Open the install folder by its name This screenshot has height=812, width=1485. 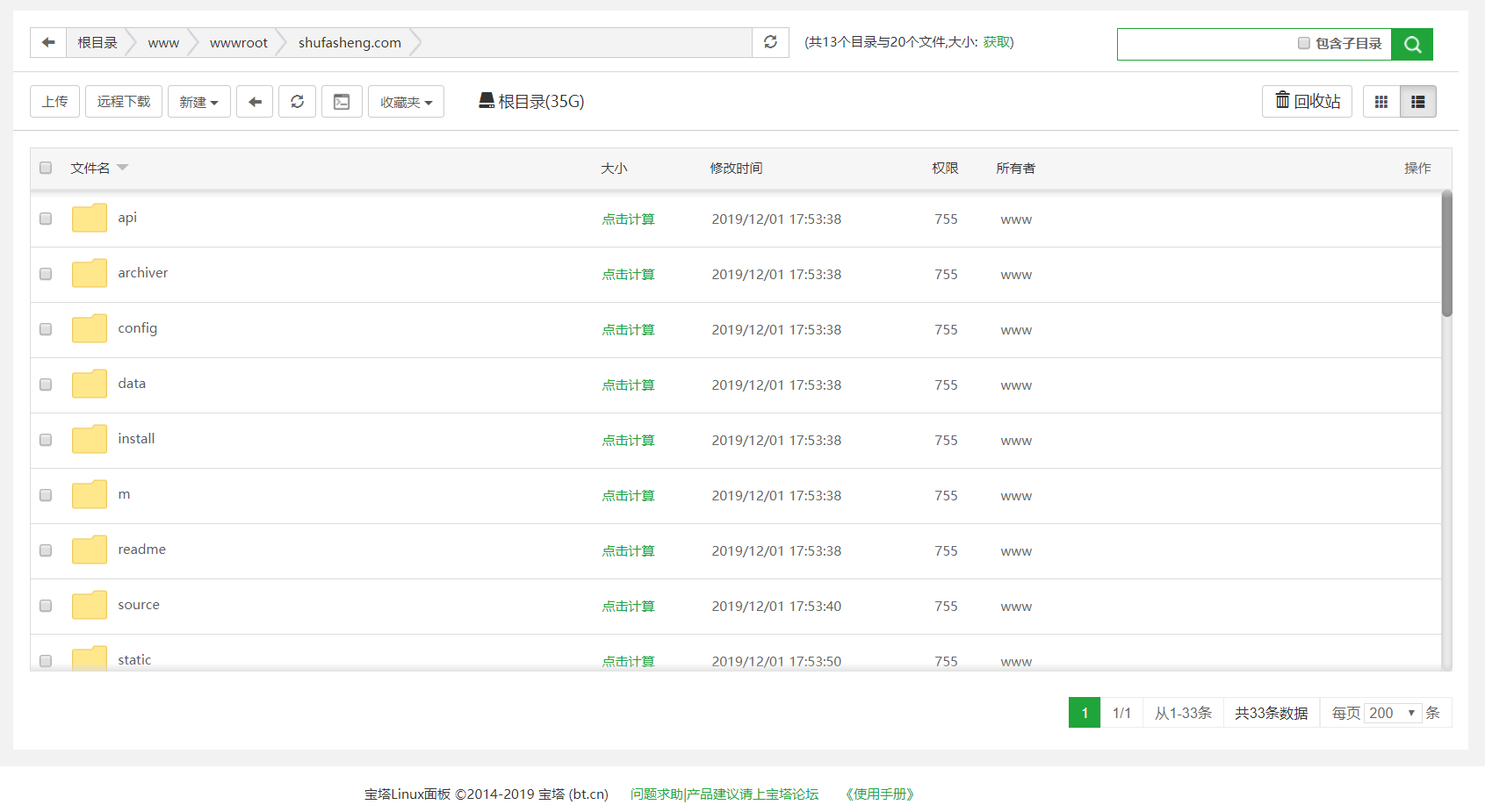pyautogui.click(x=136, y=439)
